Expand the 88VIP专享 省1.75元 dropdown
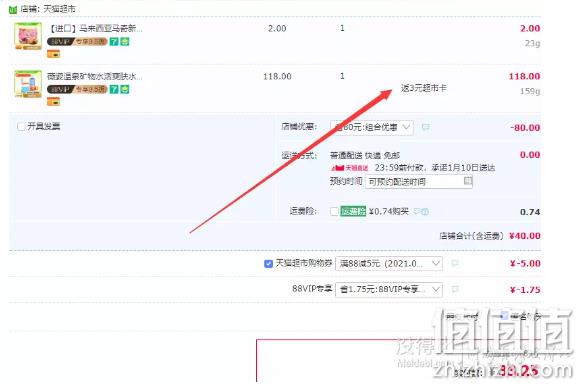This screenshot has height=387, width=582. pos(389,289)
